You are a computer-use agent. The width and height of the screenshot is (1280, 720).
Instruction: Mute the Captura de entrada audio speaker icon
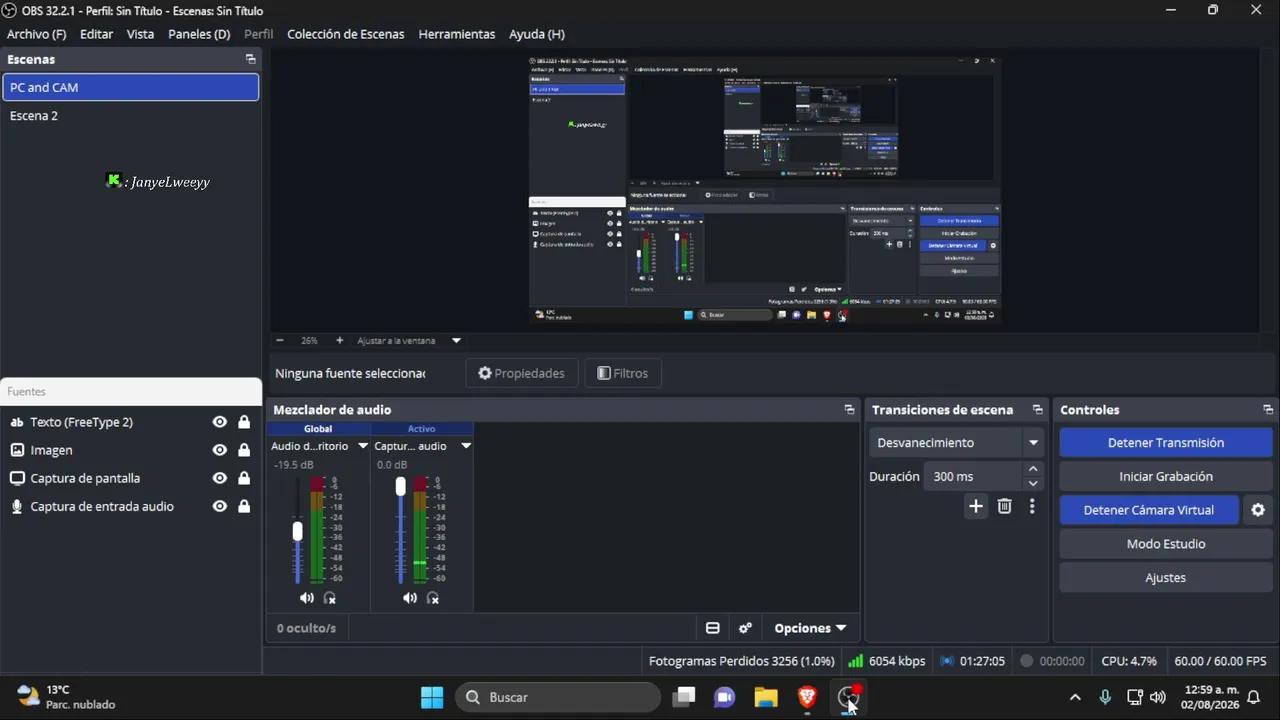point(409,598)
